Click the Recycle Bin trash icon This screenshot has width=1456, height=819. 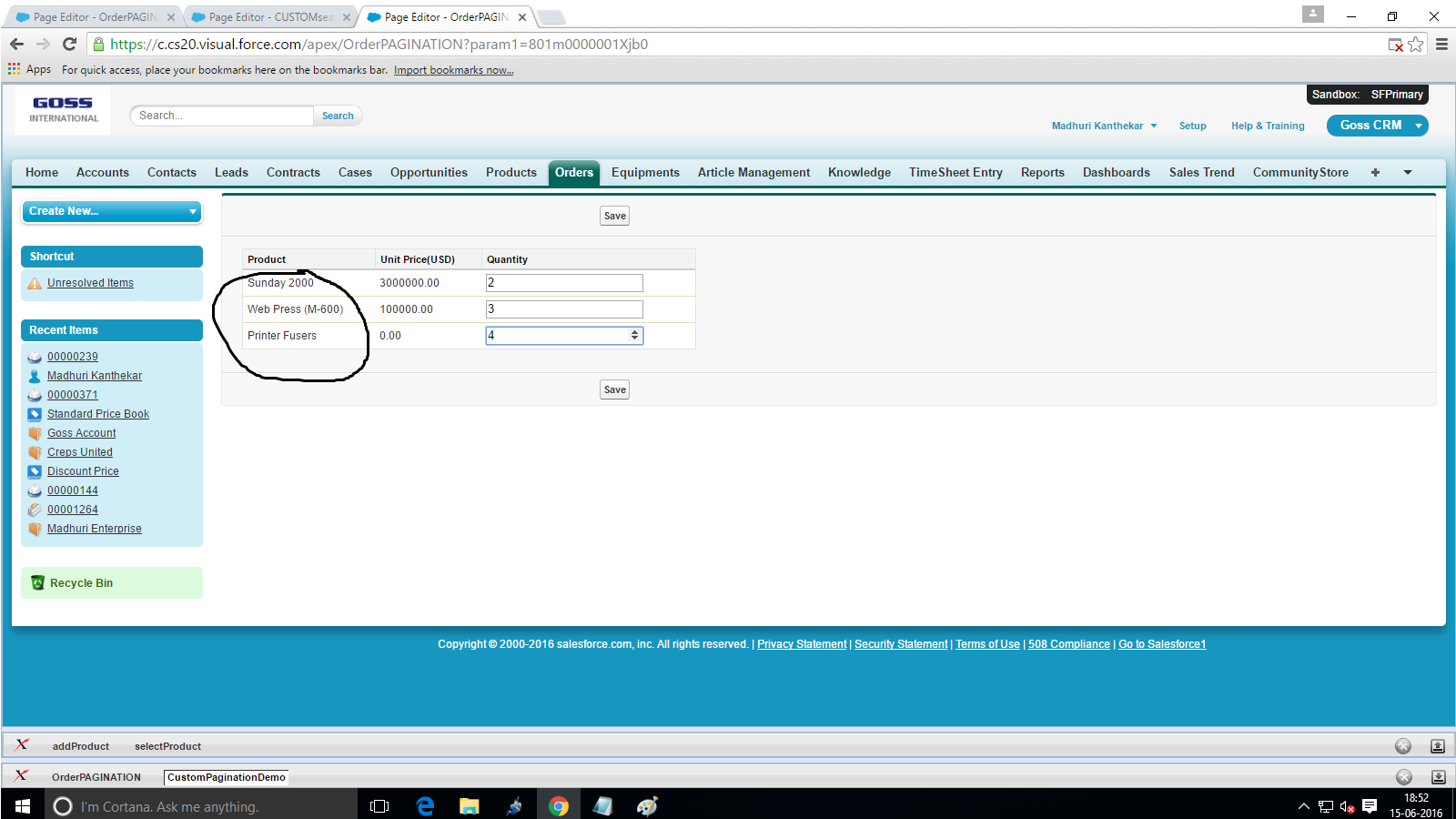pyautogui.click(x=37, y=583)
